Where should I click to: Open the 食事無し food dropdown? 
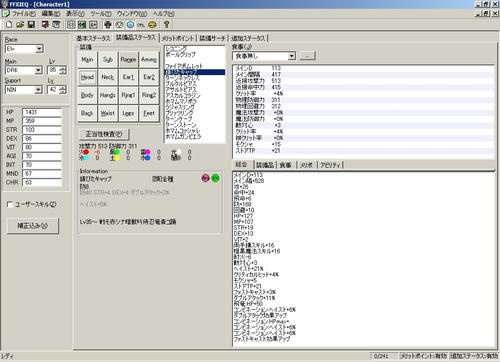pyautogui.click(x=292, y=56)
